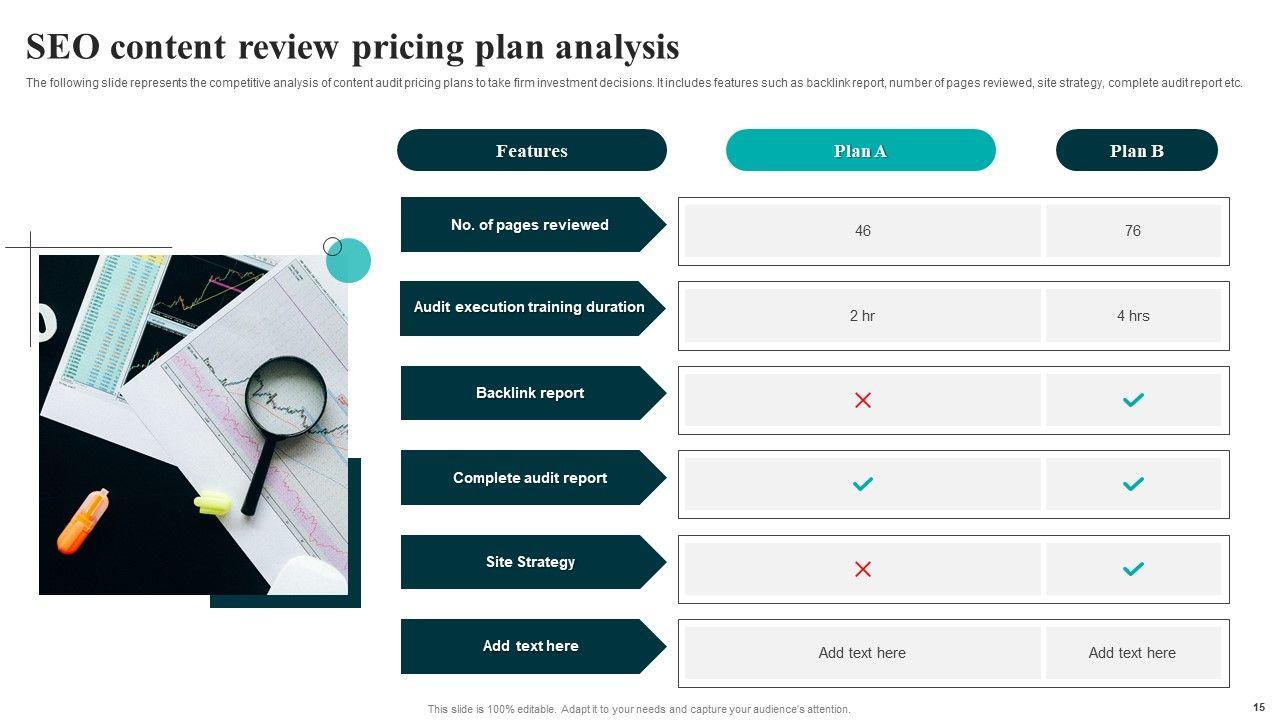Click the Site Strategy arrow label

(529, 562)
